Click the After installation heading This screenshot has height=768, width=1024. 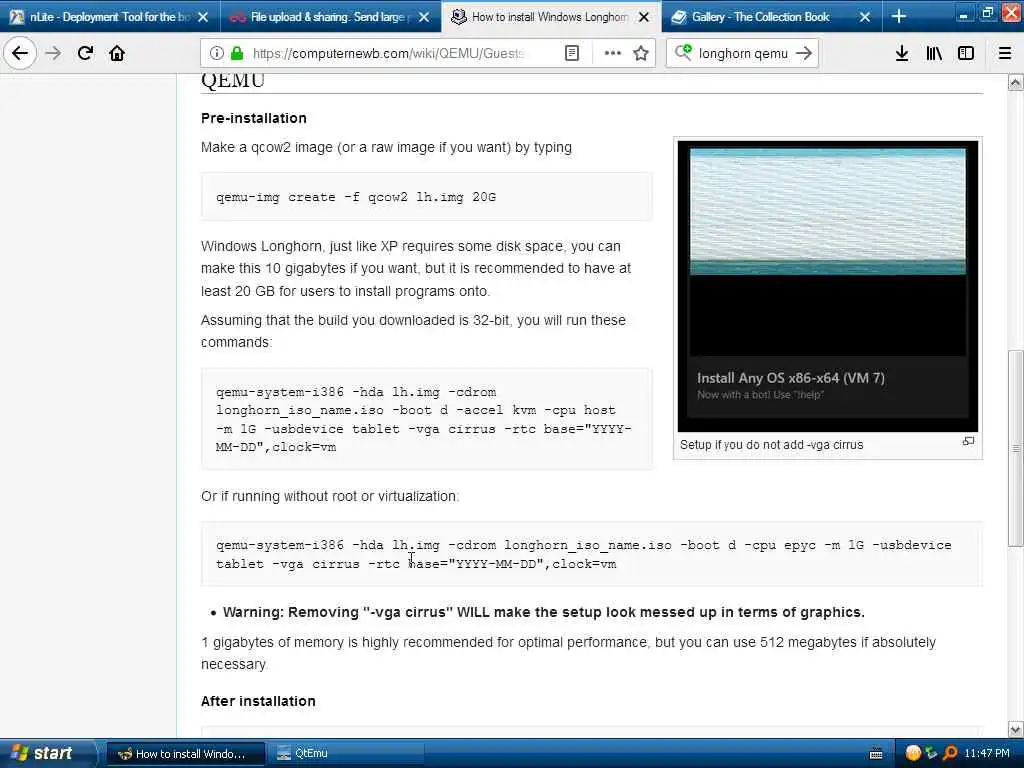coord(258,701)
